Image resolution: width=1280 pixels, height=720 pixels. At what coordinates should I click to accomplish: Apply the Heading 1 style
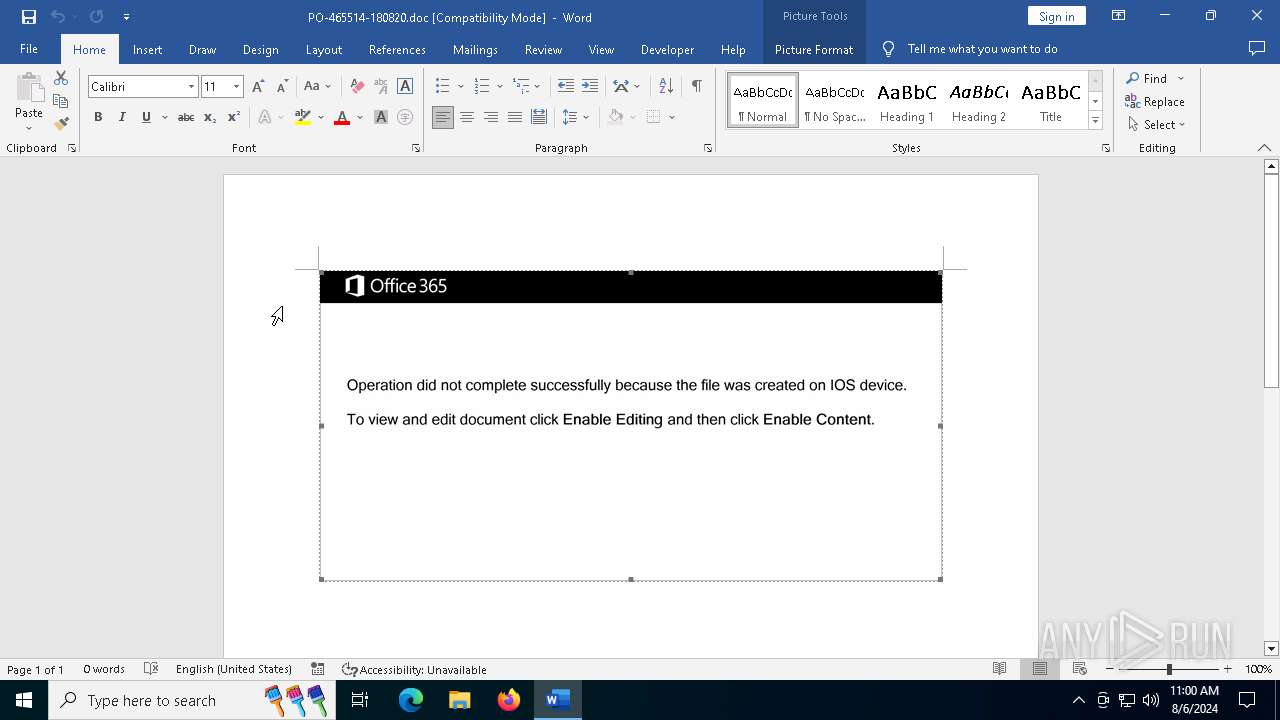pos(907,101)
